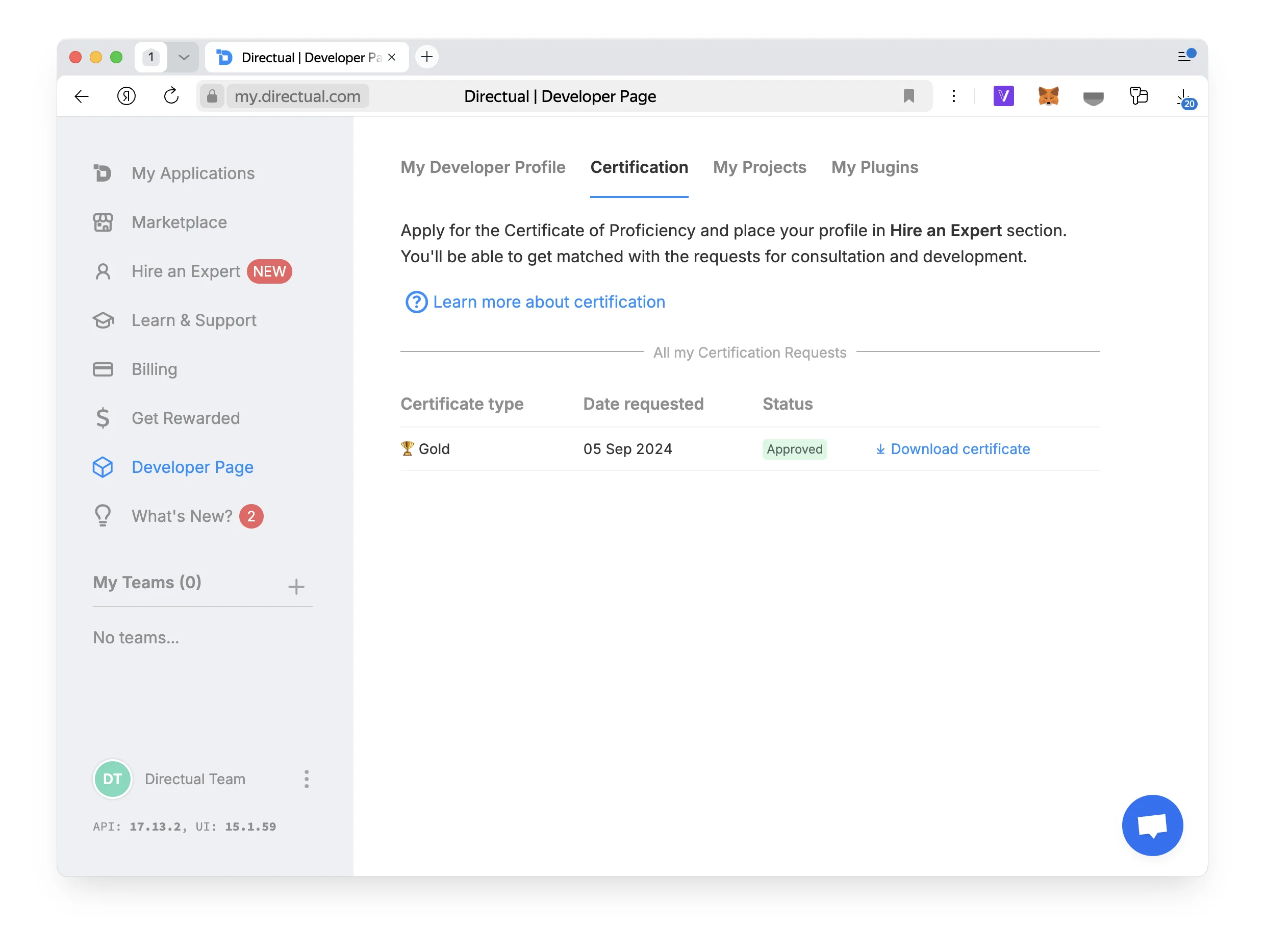Go back to the previous page
The height and width of the screenshot is (952, 1265).
82,96
